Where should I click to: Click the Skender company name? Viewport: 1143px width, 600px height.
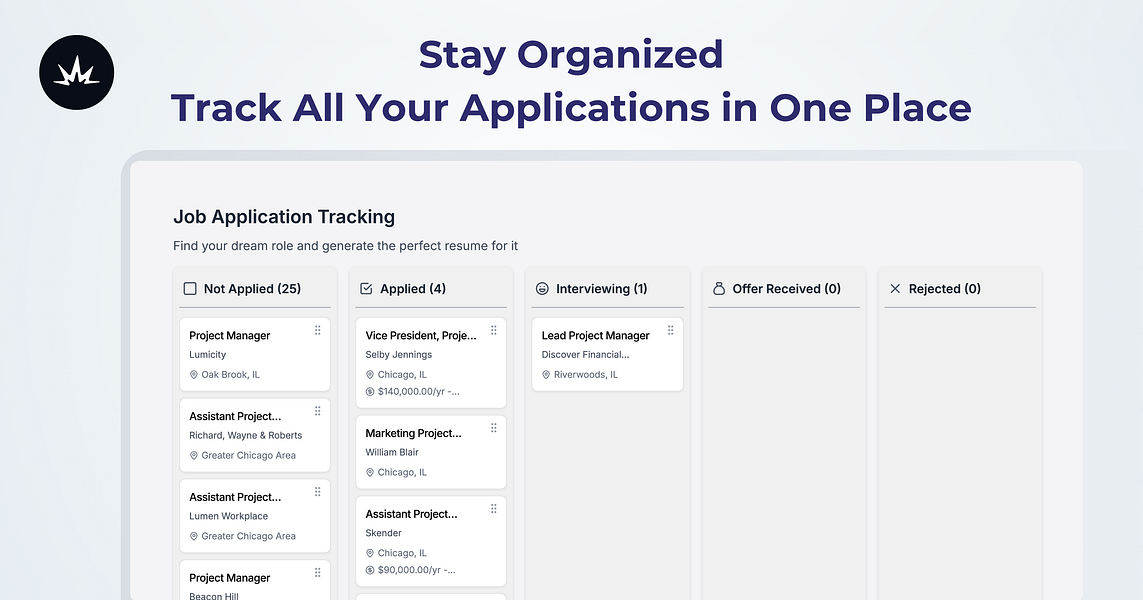click(x=383, y=534)
